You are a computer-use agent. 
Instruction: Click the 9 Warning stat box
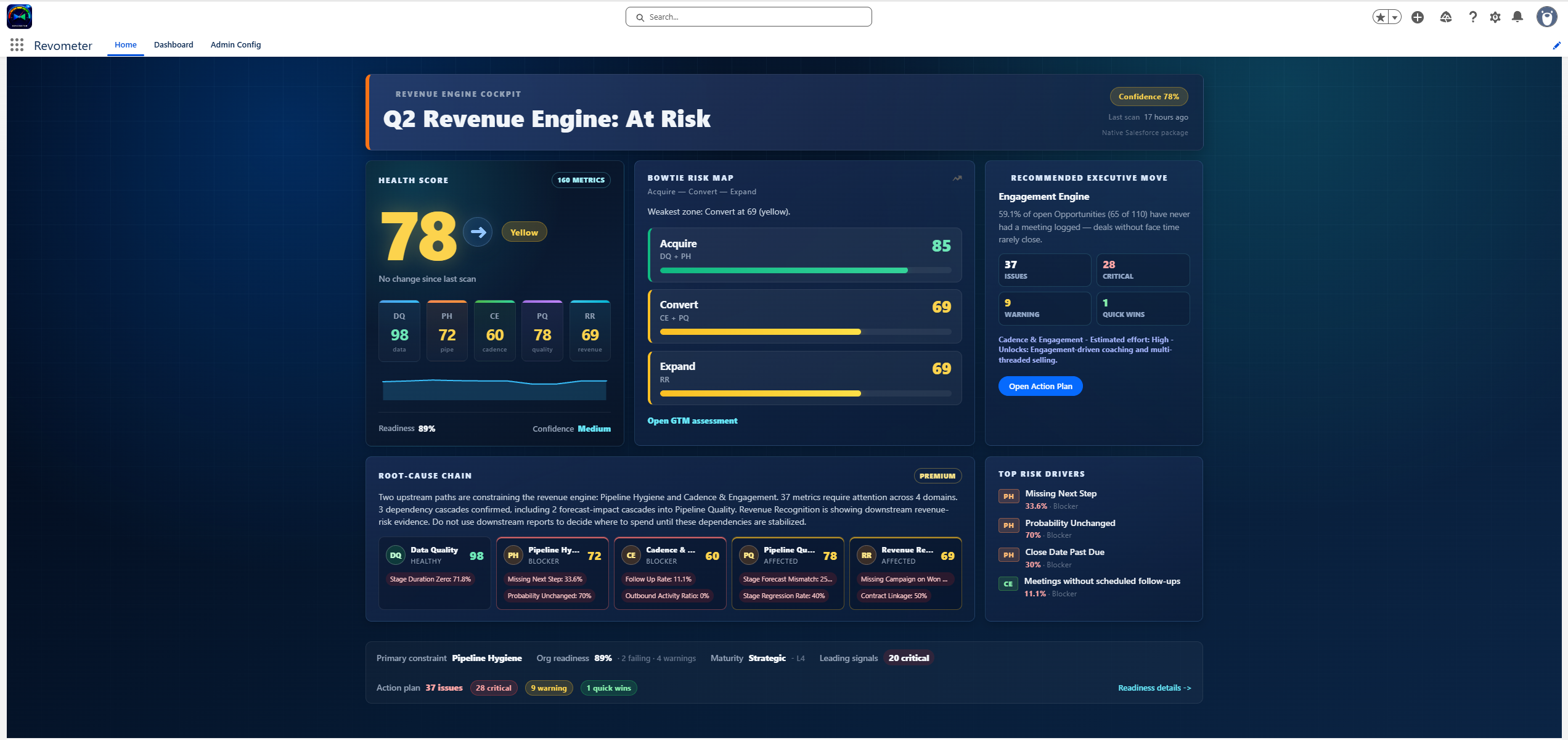pyautogui.click(x=1044, y=308)
